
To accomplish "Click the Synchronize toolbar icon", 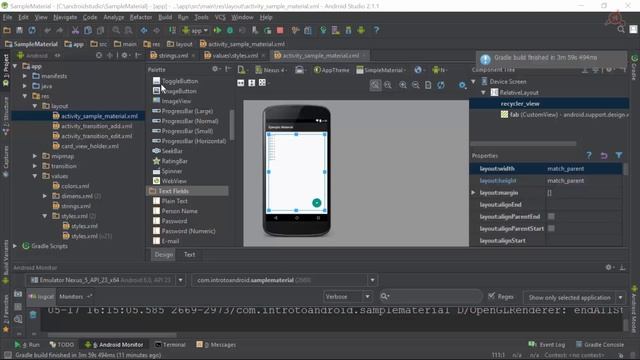I will coord(32,30).
